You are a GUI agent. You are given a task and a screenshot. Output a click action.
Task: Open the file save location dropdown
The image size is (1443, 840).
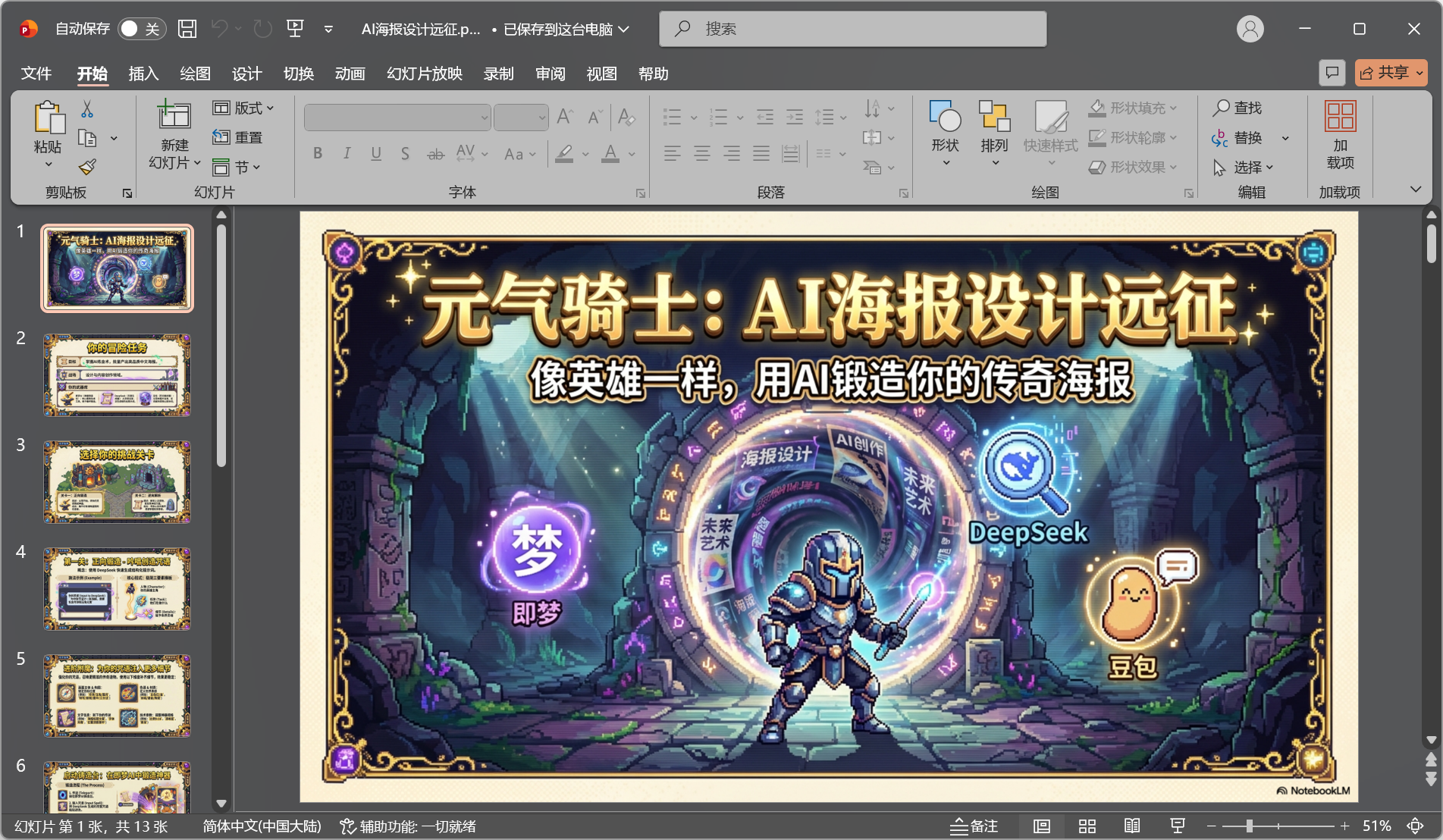click(624, 29)
